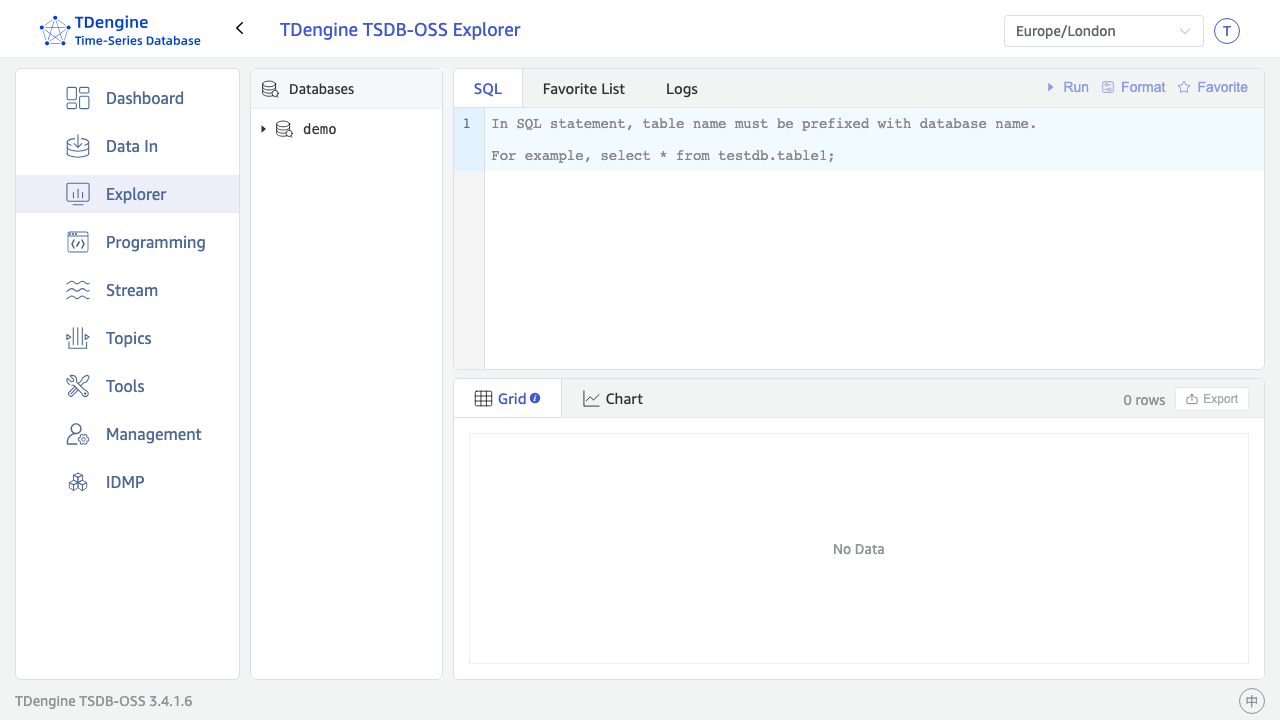Open the Programming code icon
Image resolution: width=1280 pixels, height=720 pixels.
[x=78, y=242]
